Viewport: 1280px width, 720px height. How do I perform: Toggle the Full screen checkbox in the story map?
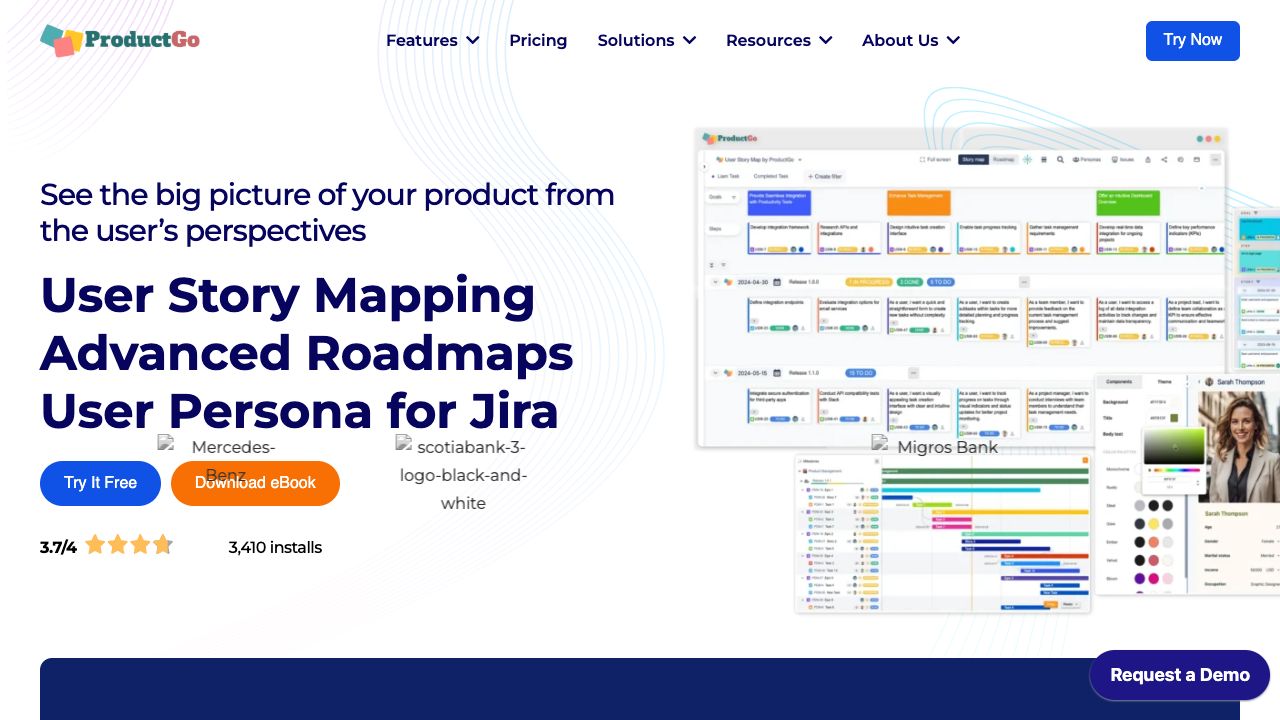[922, 159]
